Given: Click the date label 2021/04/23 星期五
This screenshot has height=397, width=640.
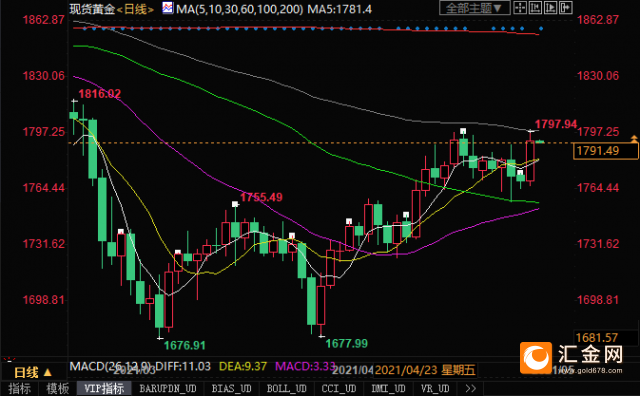Looking at the screenshot, I should (x=425, y=370).
